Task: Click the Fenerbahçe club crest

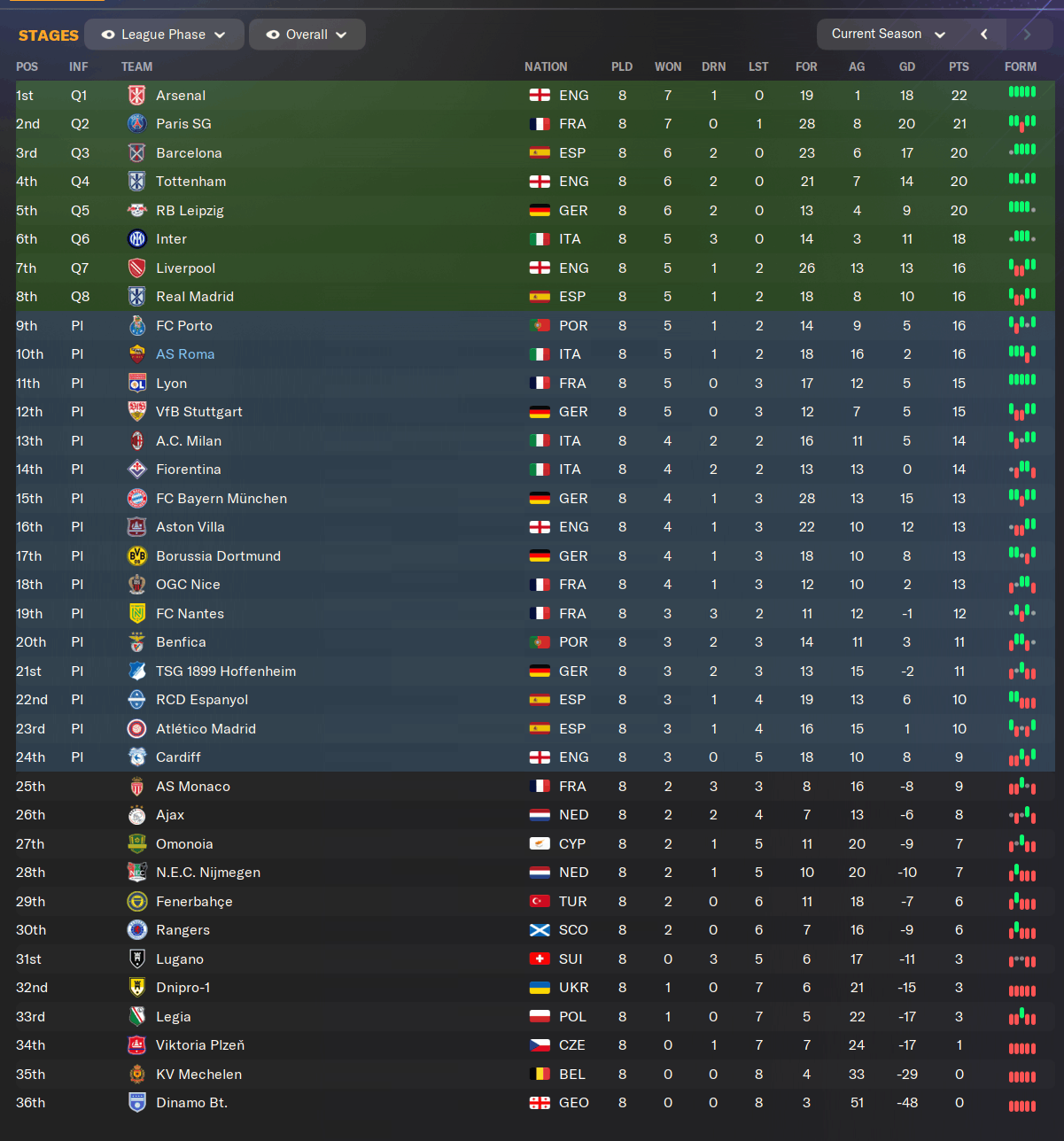Action: click(136, 902)
